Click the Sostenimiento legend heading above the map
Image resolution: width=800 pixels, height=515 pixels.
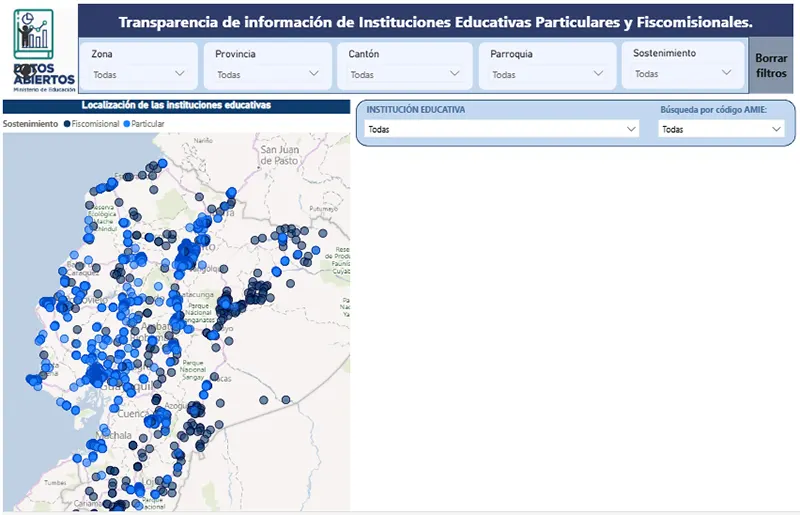[x=31, y=124]
